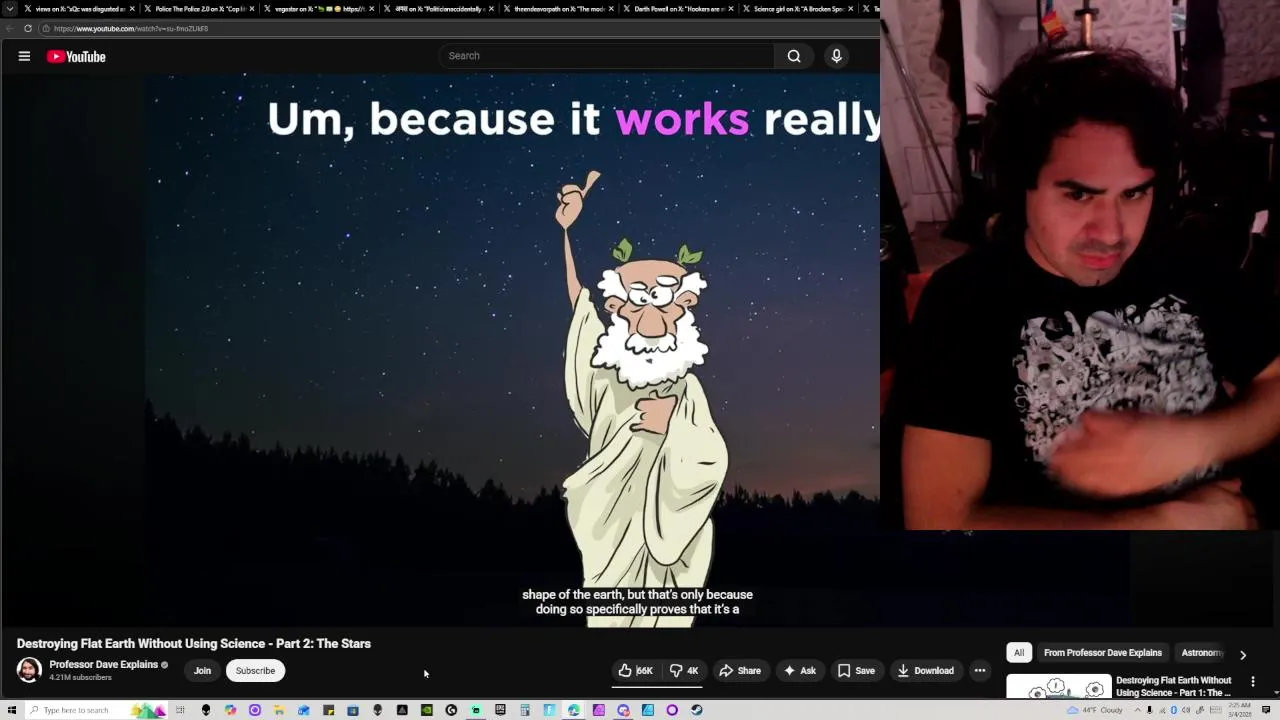Subscribe to Professor Dave Explains

point(255,671)
